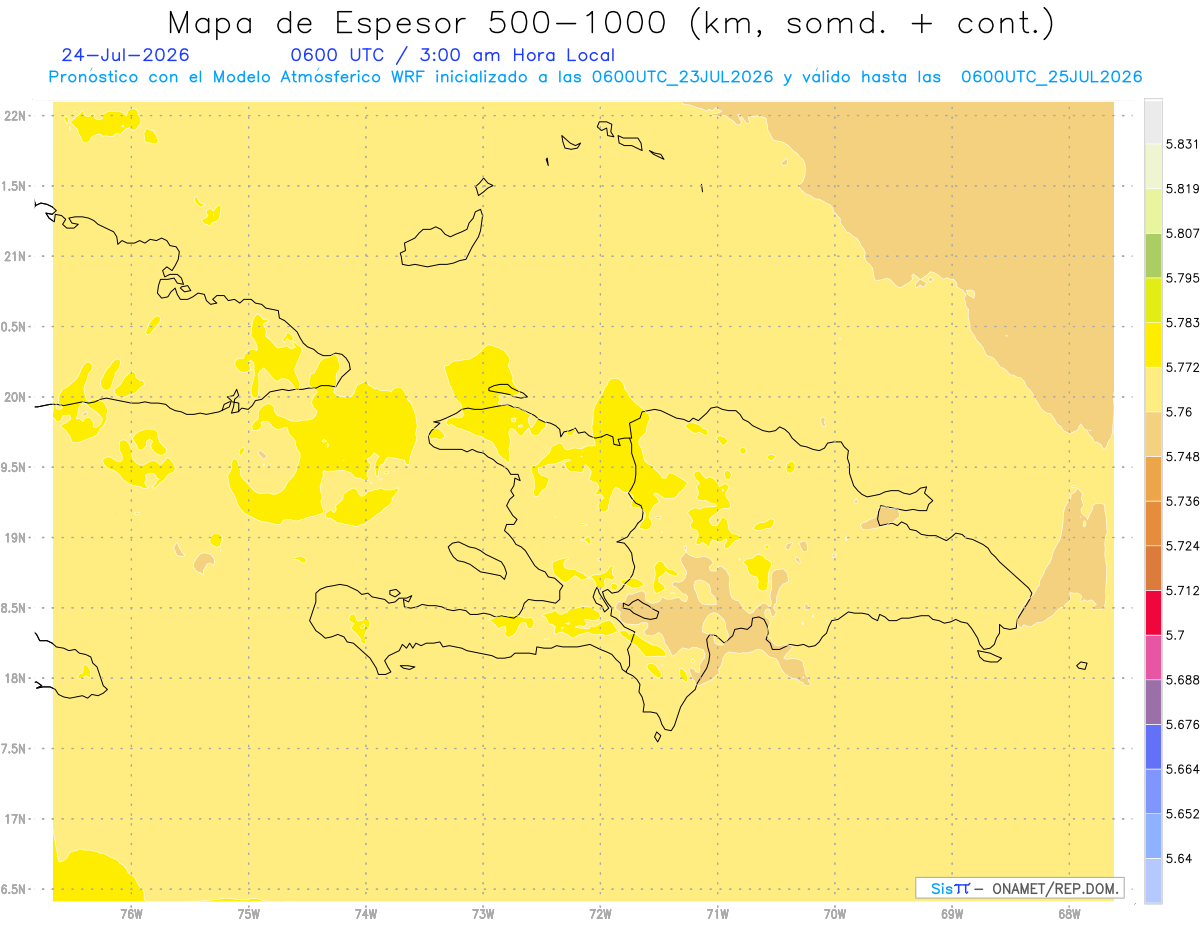The image size is (1200, 927).
Task: Pick the orange 5.736–5.748 colorbar segment
Action: tap(1153, 479)
